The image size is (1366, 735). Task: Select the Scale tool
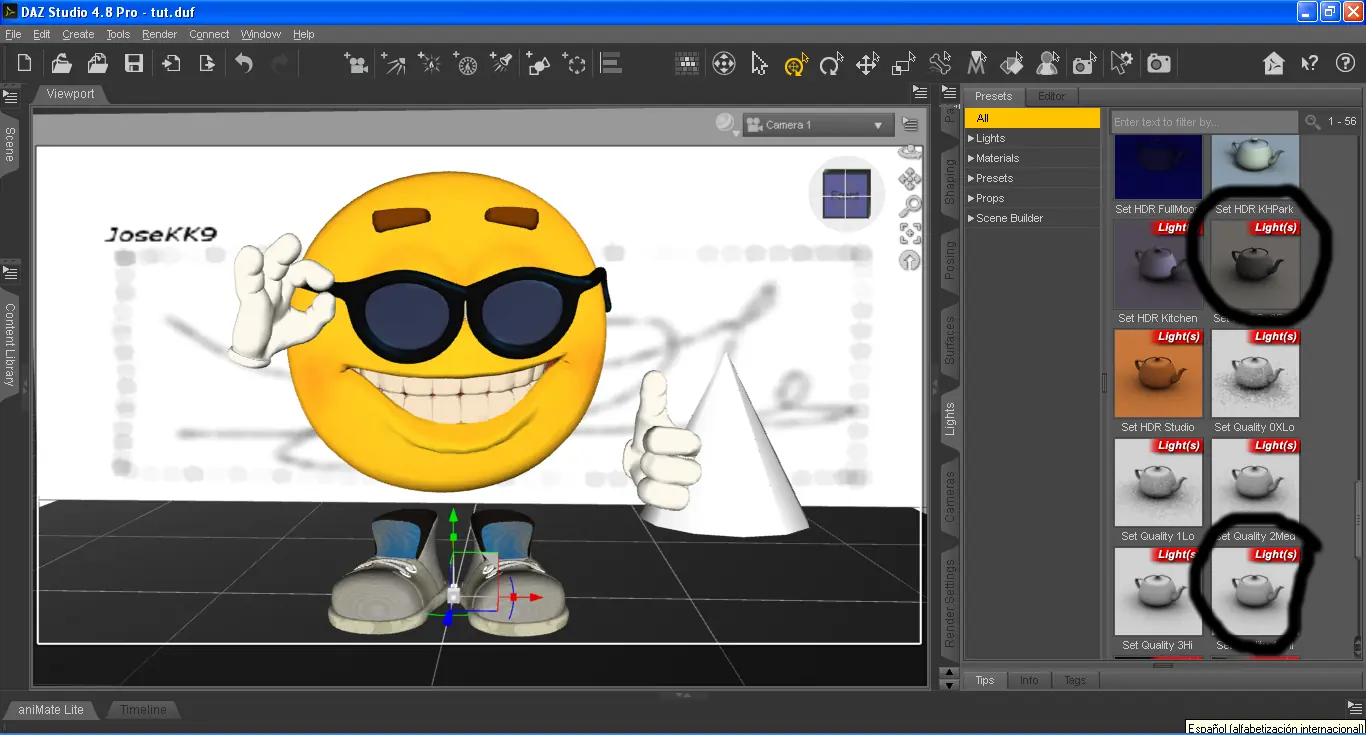pos(903,65)
